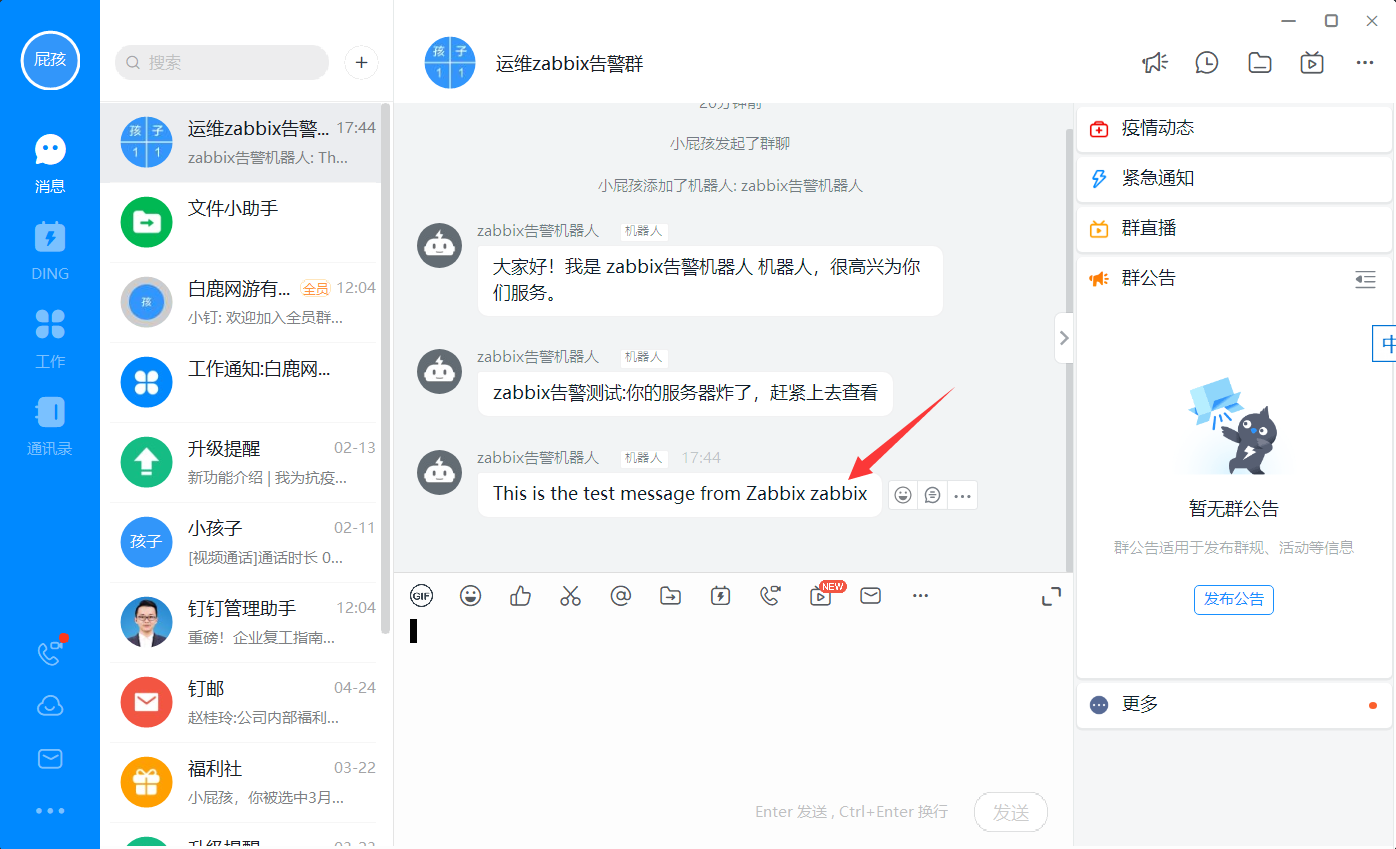Image resolution: width=1396 pixels, height=849 pixels.
Task: Open the live playback icon marked NEW
Action: (x=821, y=596)
